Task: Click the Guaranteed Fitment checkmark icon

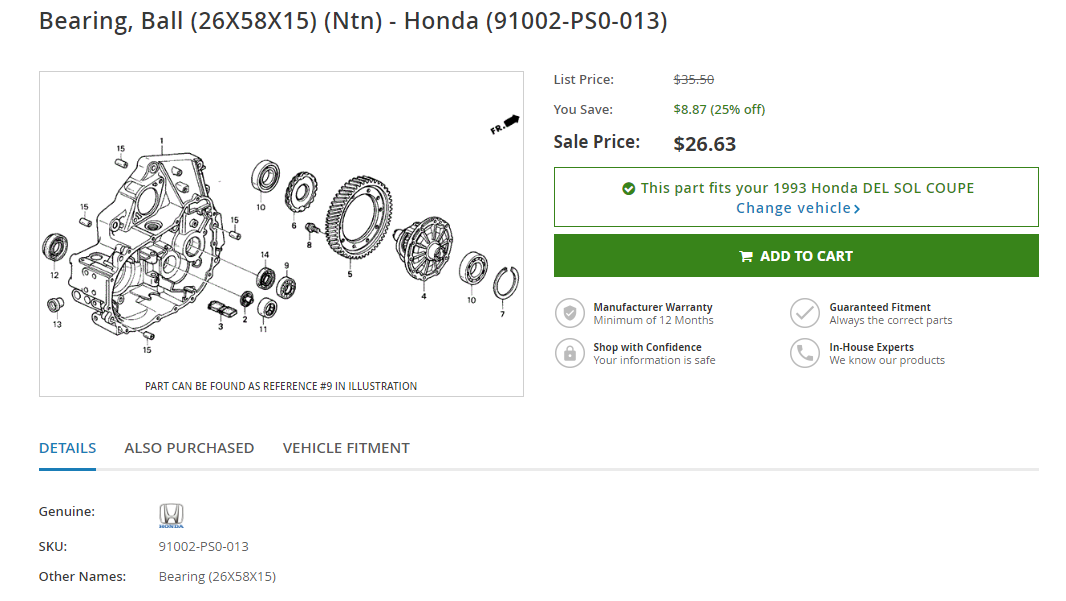Action: (x=805, y=313)
